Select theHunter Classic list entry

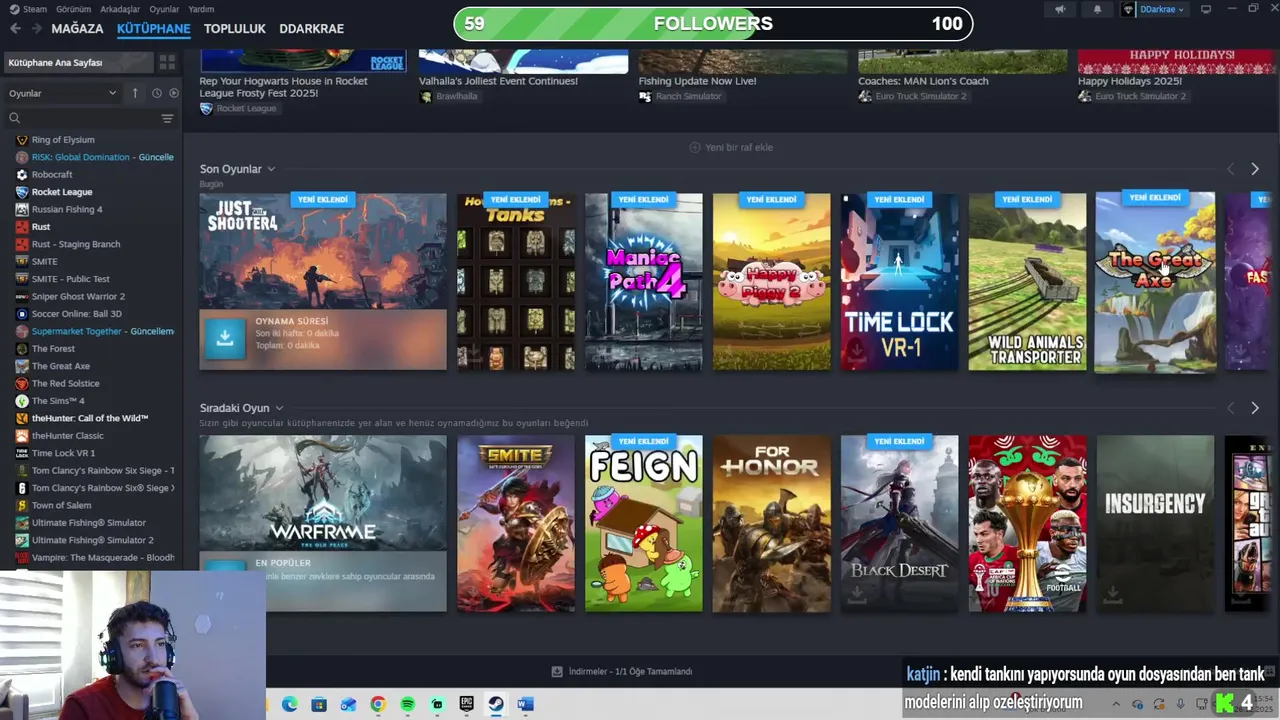click(67, 436)
